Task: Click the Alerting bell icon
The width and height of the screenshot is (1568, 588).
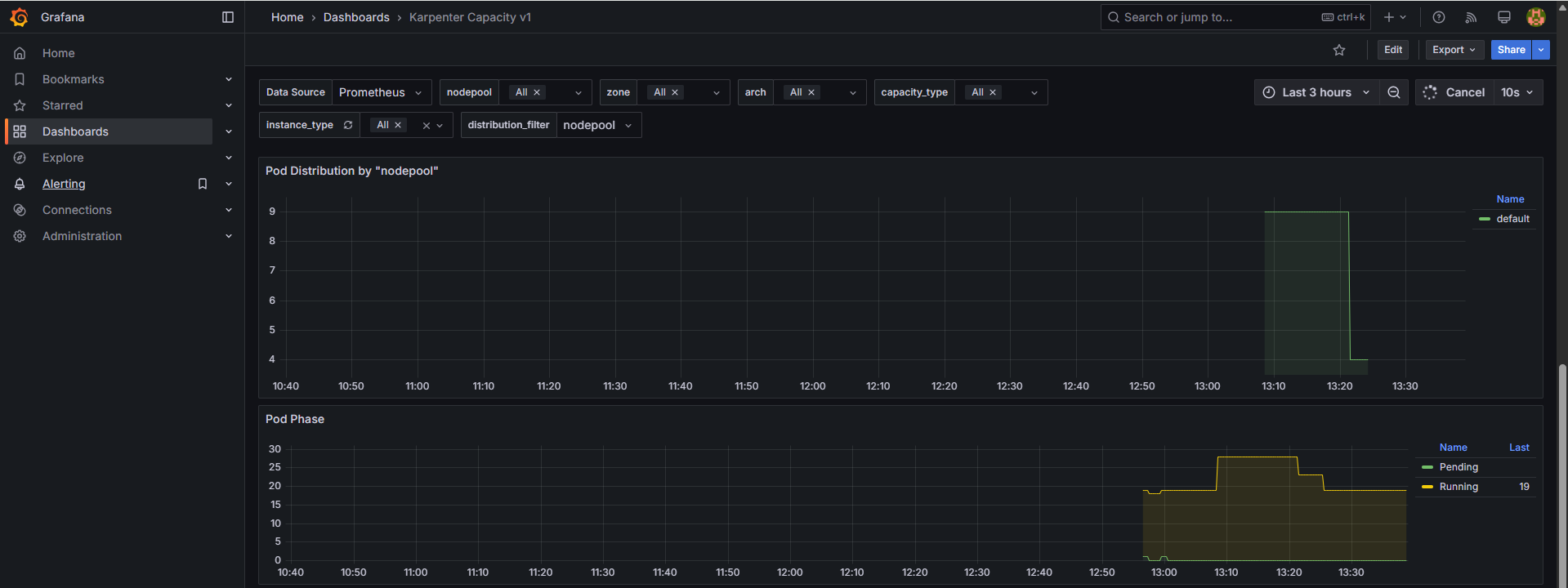Action: coord(20,184)
